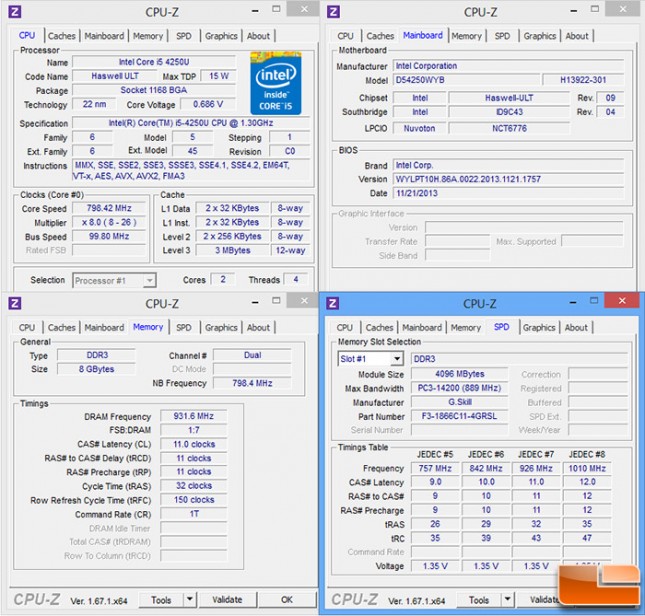
Task: Click the Part Number value F3-1866C11-4GRSL
Action: point(459,416)
